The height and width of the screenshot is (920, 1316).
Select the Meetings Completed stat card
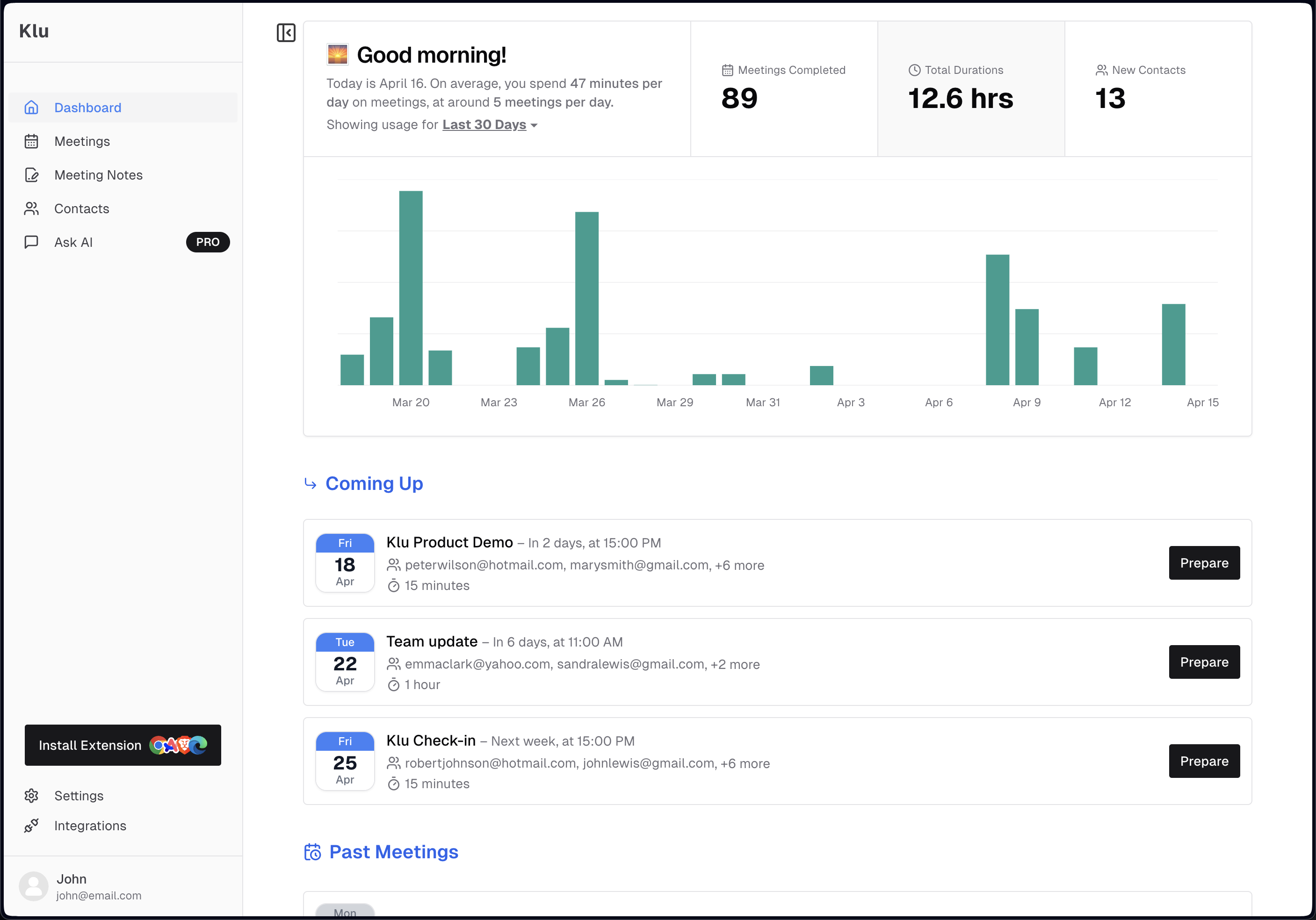784,89
